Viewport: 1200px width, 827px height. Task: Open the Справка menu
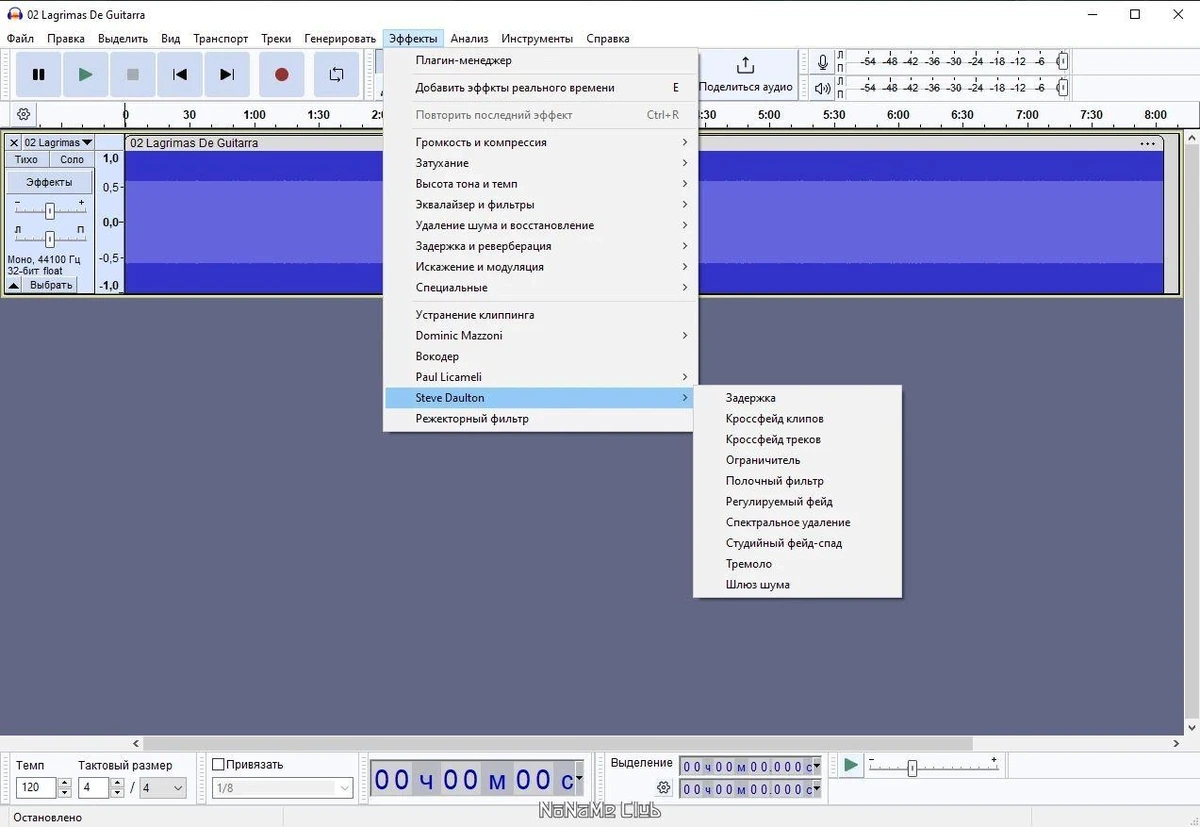(608, 39)
